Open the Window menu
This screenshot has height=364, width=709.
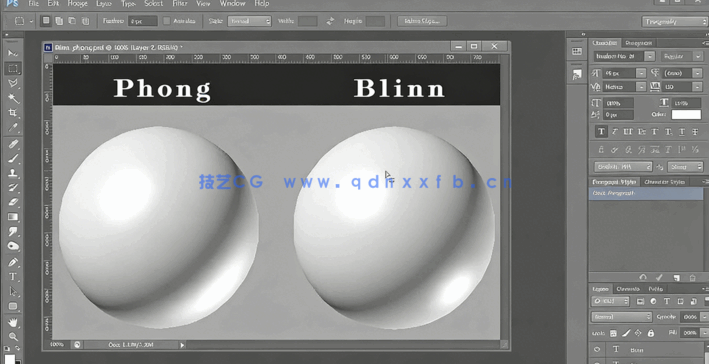point(232,4)
